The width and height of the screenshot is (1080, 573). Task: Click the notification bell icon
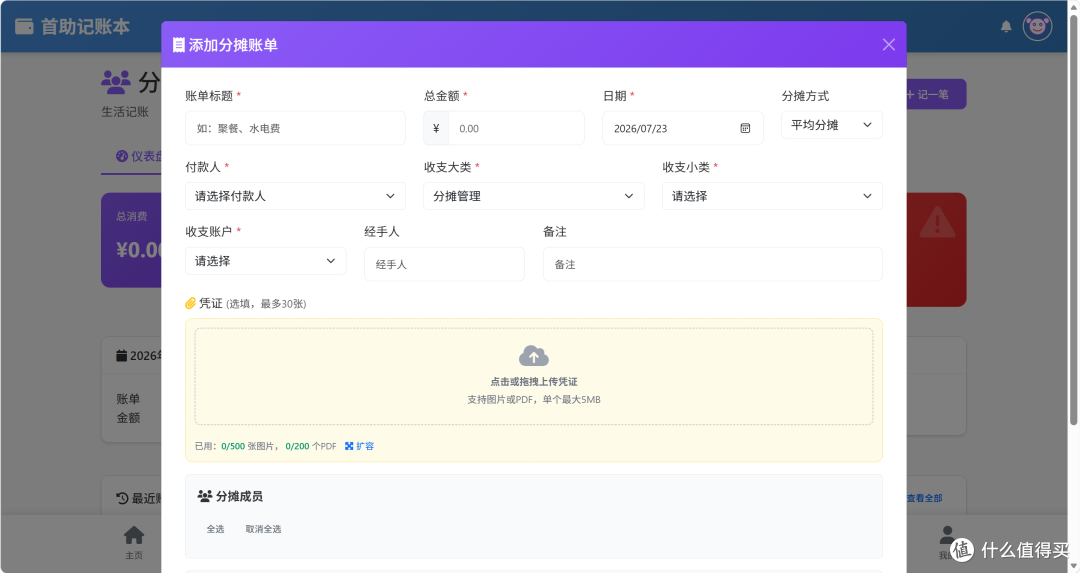(1006, 26)
